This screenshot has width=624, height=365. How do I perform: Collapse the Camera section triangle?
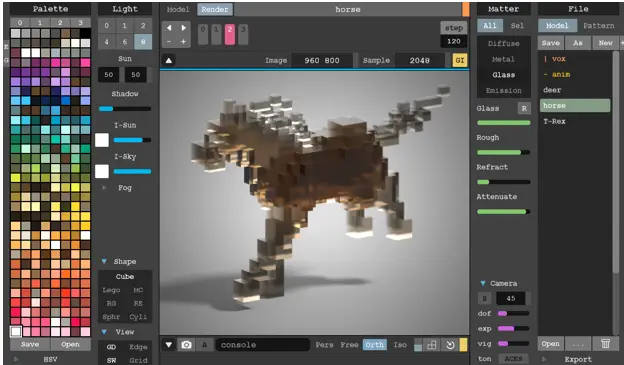pos(483,283)
